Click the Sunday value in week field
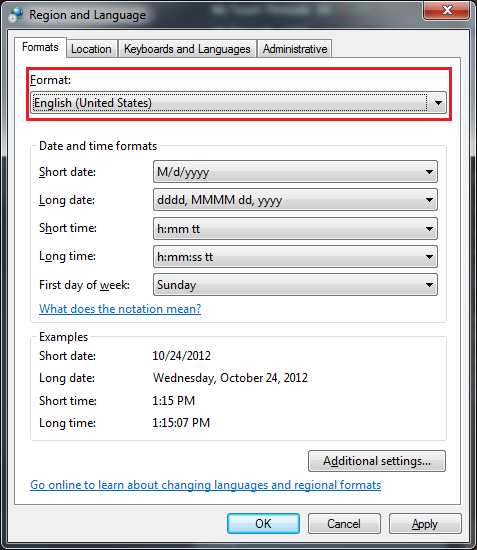 176,285
